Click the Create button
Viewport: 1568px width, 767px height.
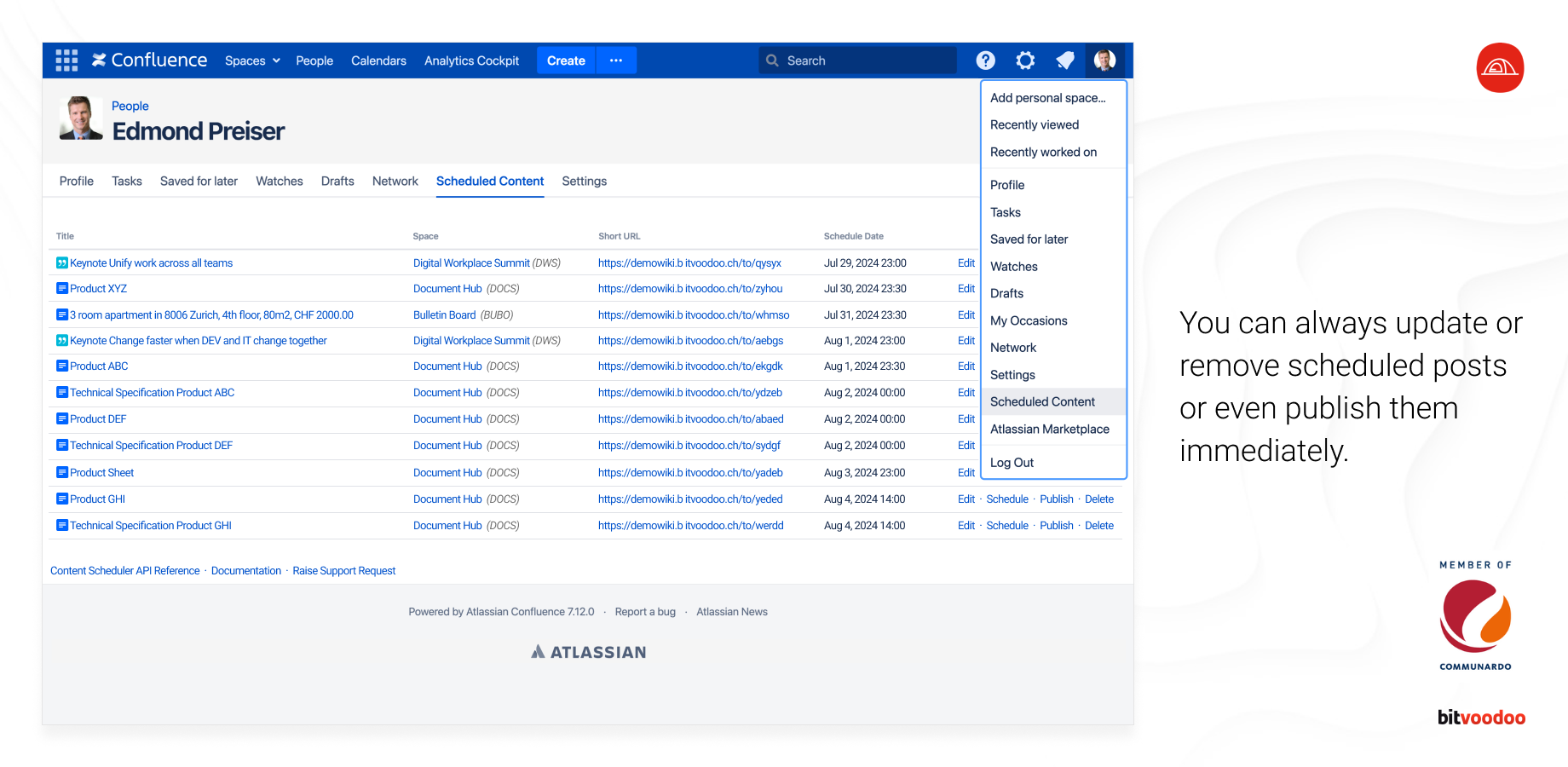click(x=566, y=61)
